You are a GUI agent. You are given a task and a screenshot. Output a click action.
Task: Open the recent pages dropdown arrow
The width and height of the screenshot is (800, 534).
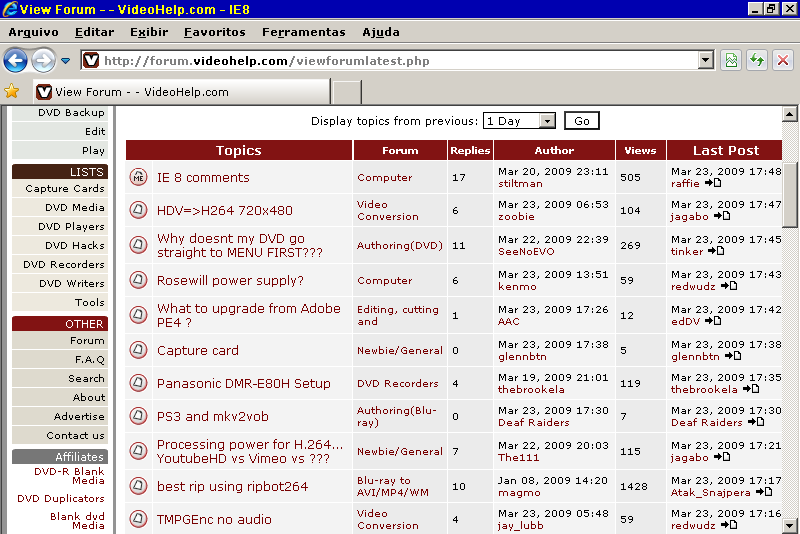point(65,61)
